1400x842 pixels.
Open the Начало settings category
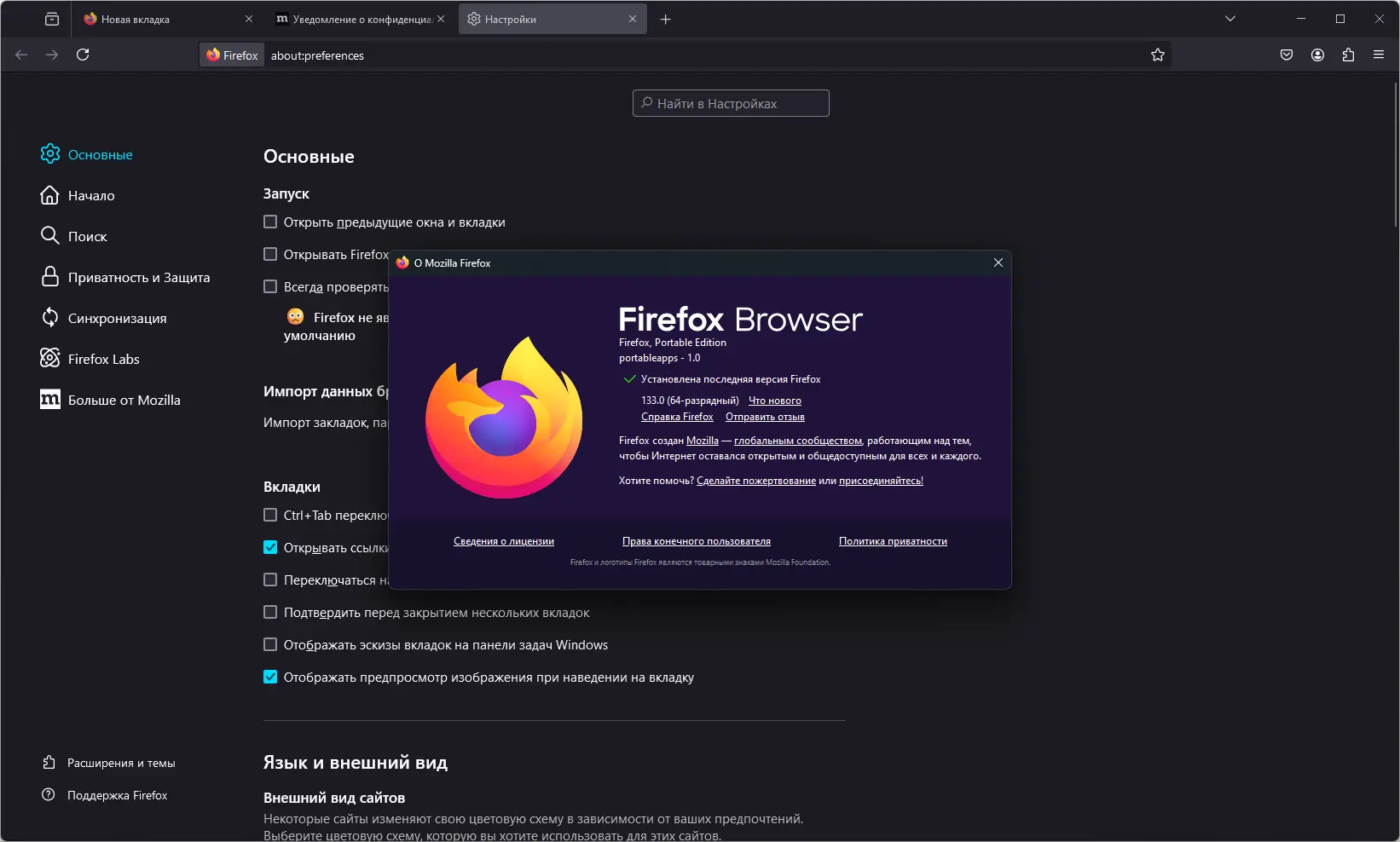78,195
